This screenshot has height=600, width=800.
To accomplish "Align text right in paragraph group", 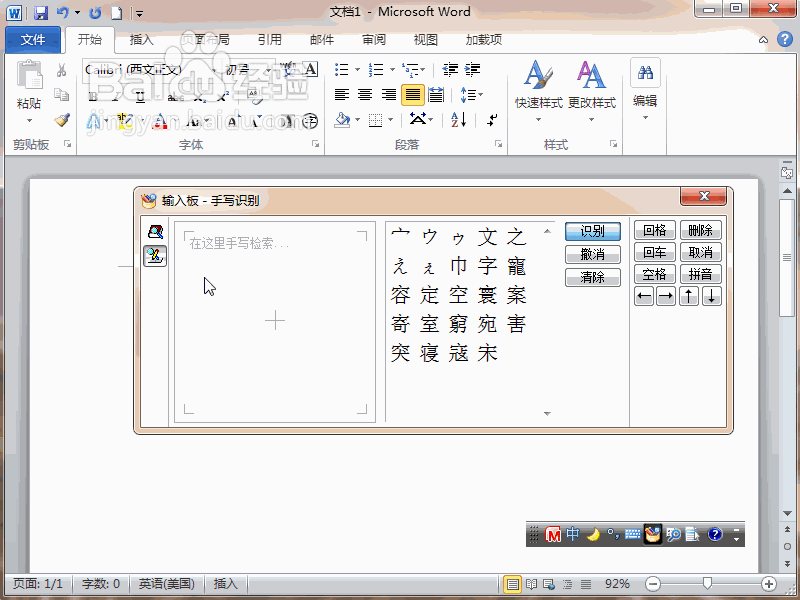I will [389, 95].
